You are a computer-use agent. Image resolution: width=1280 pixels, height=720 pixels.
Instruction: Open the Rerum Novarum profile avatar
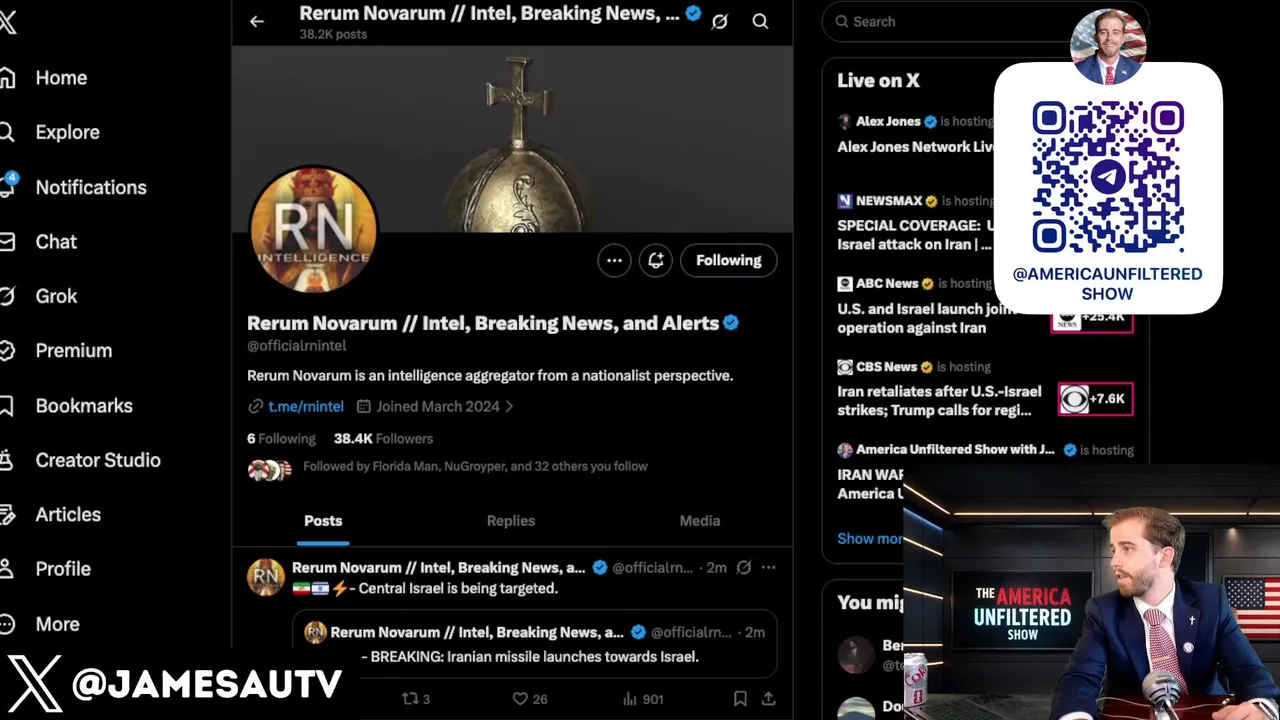[313, 230]
